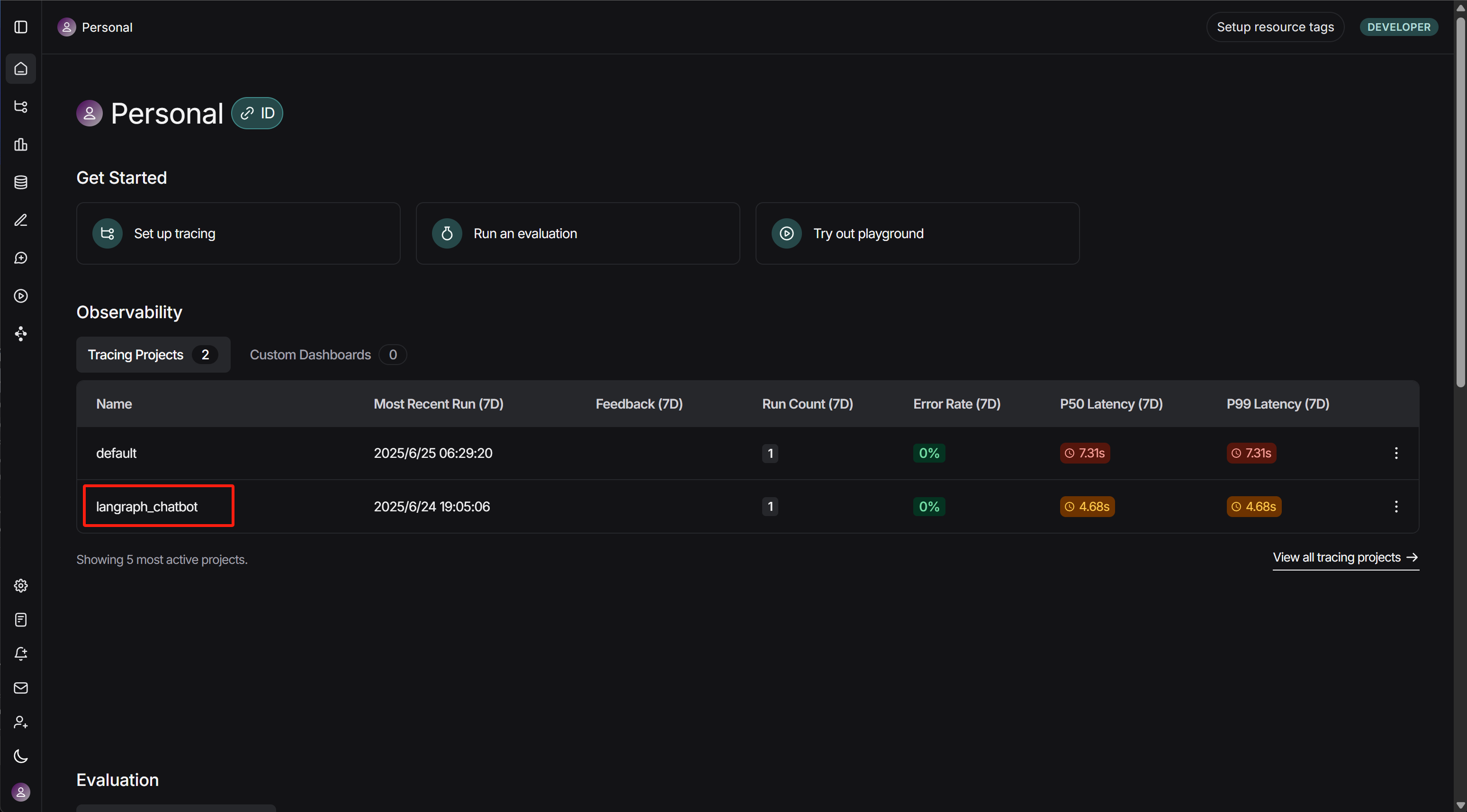This screenshot has width=1467, height=812.
Task: Click 2025/6/25 06:29:20 timestamp
Action: [x=433, y=453]
